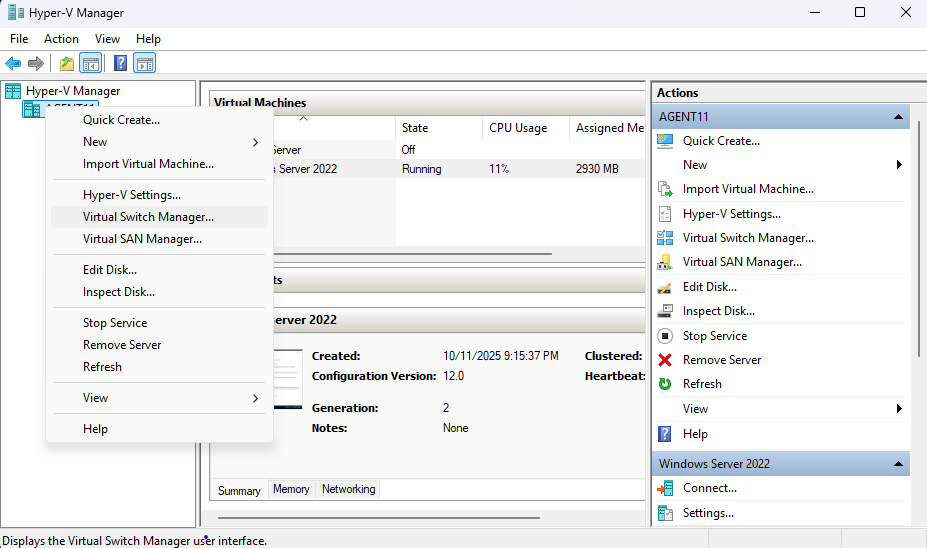Screen dimensions: 927x548
Task: Click the Up one level folder icon
Action: tap(67, 63)
